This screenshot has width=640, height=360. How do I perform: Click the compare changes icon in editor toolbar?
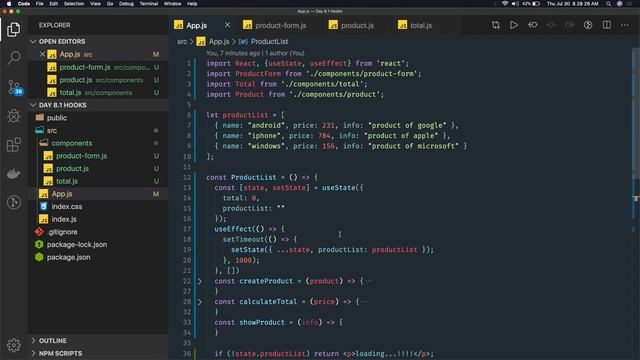click(x=496, y=25)
